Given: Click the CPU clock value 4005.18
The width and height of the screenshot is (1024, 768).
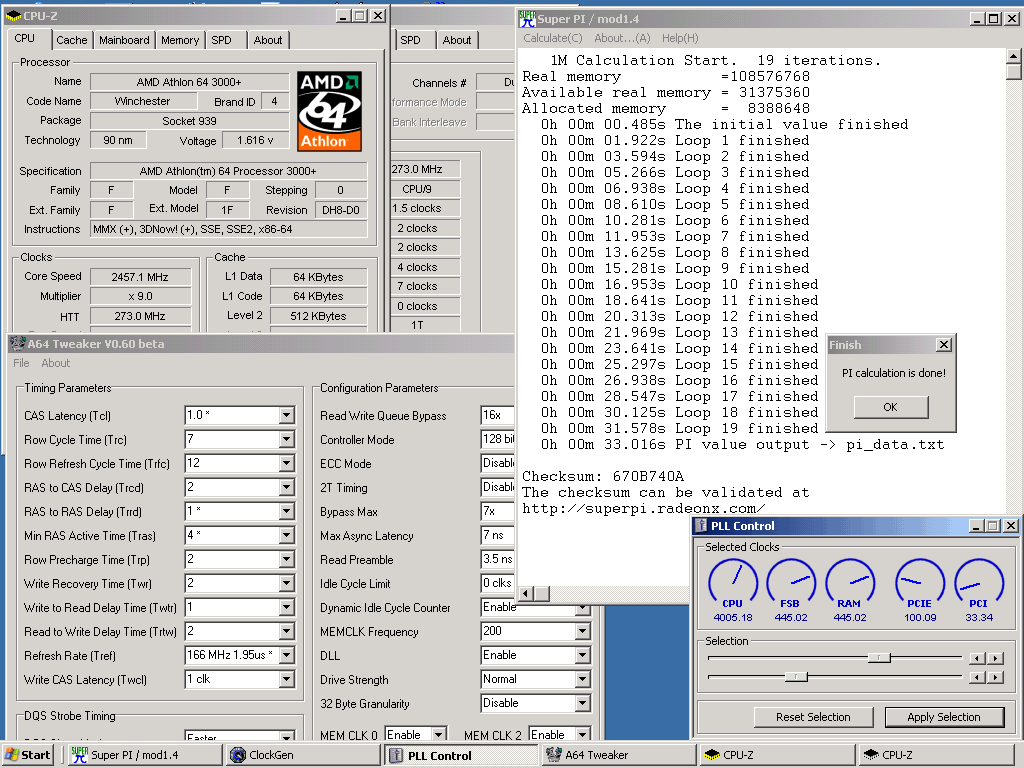Looking at the screenshot, I should click(x=733, y=618).
